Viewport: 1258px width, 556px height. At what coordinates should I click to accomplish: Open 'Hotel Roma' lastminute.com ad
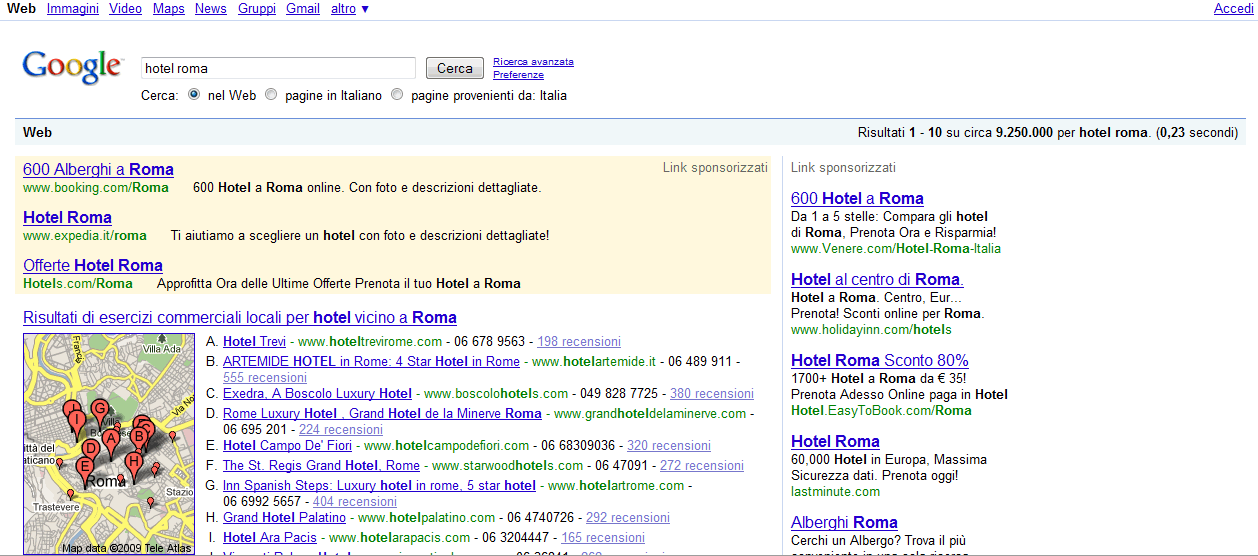pyautogui.click(x=835, y=442)
